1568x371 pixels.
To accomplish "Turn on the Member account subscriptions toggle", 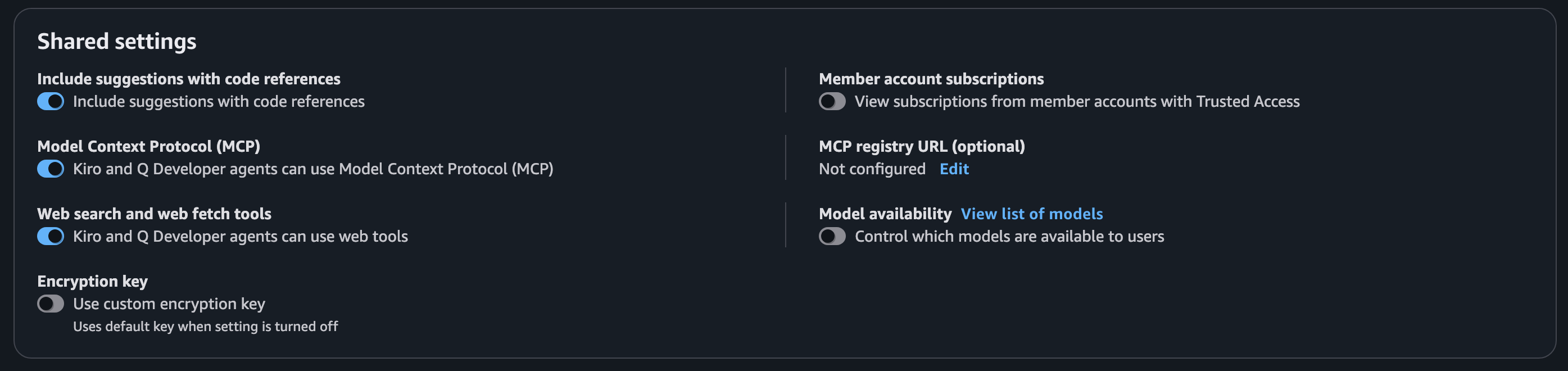I will click(x=833, y=102).
